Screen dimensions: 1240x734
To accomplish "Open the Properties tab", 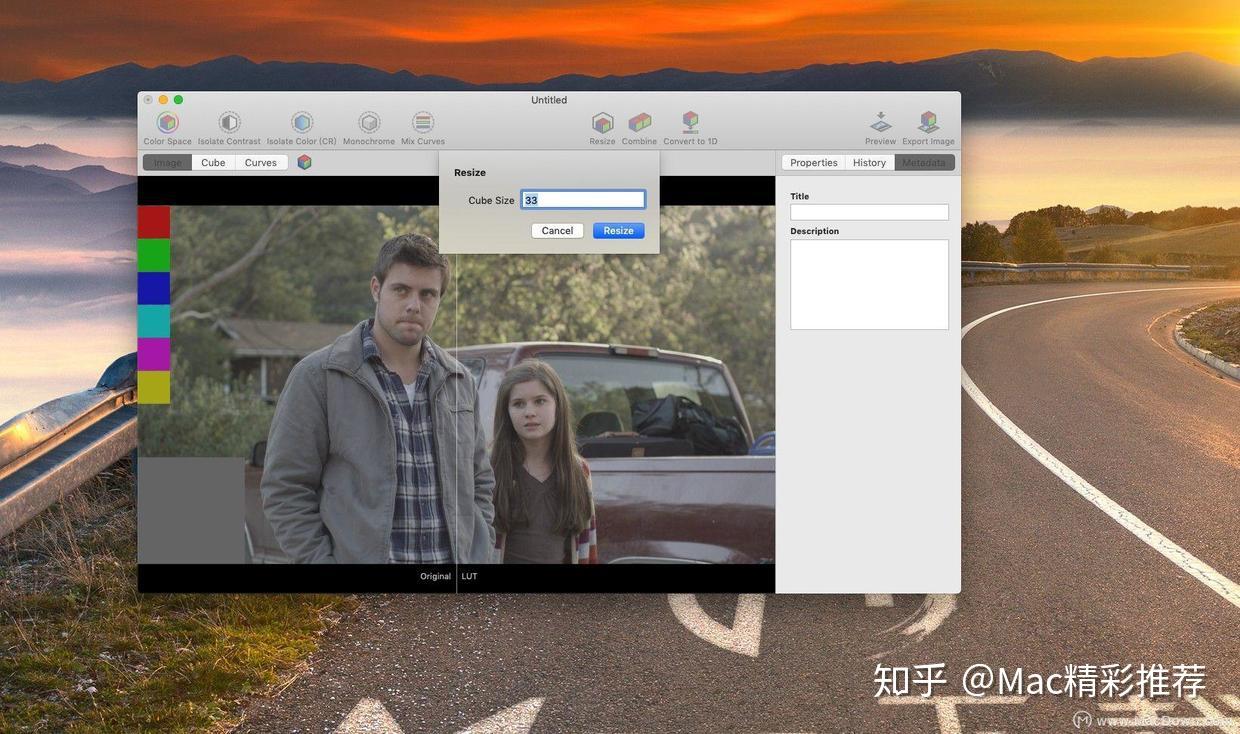I will 813,162.
